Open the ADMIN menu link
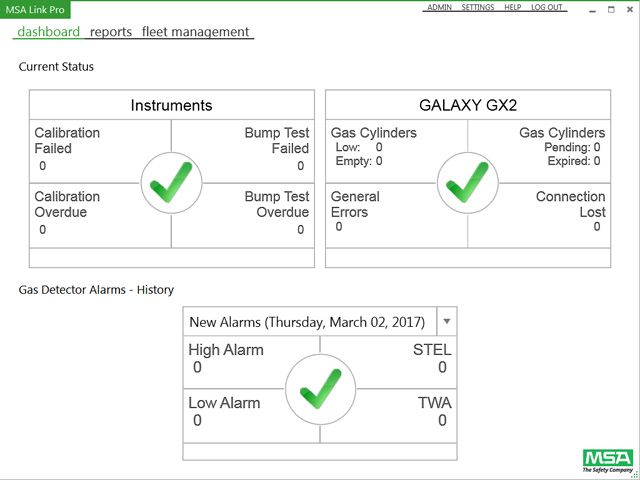The height and width of the screenshot is (480, 640). click(439, 7)
